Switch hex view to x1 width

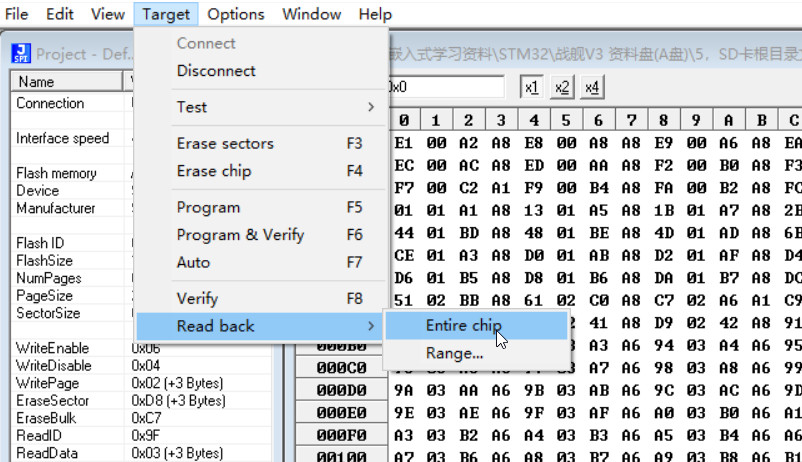point(532,87)
